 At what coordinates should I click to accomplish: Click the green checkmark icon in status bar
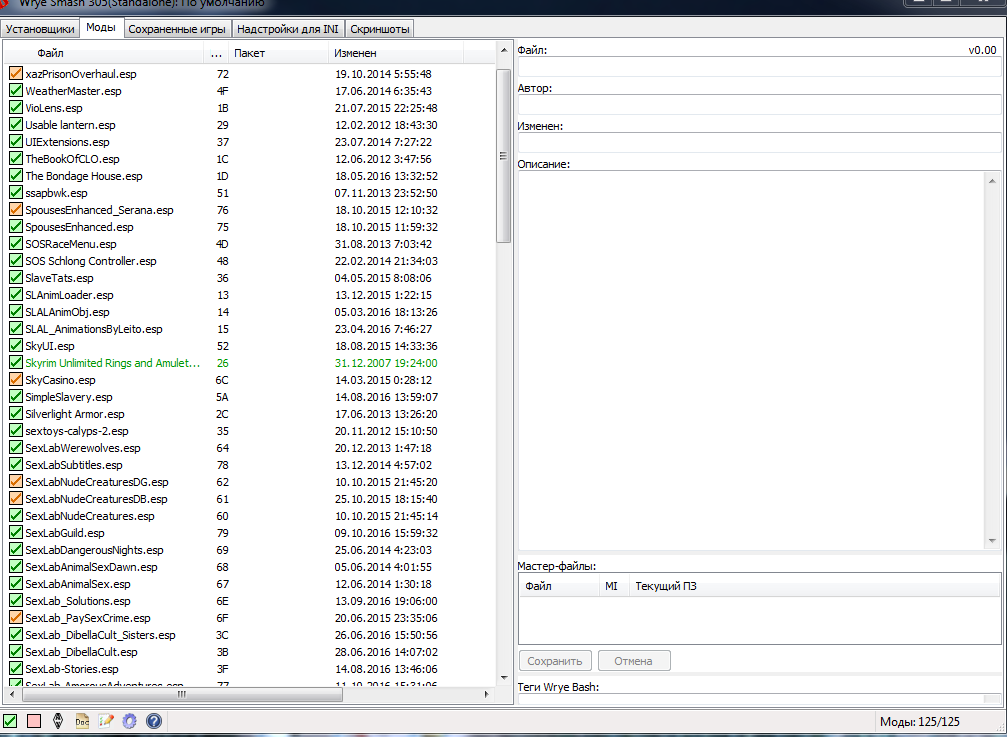tap(10, 721)
